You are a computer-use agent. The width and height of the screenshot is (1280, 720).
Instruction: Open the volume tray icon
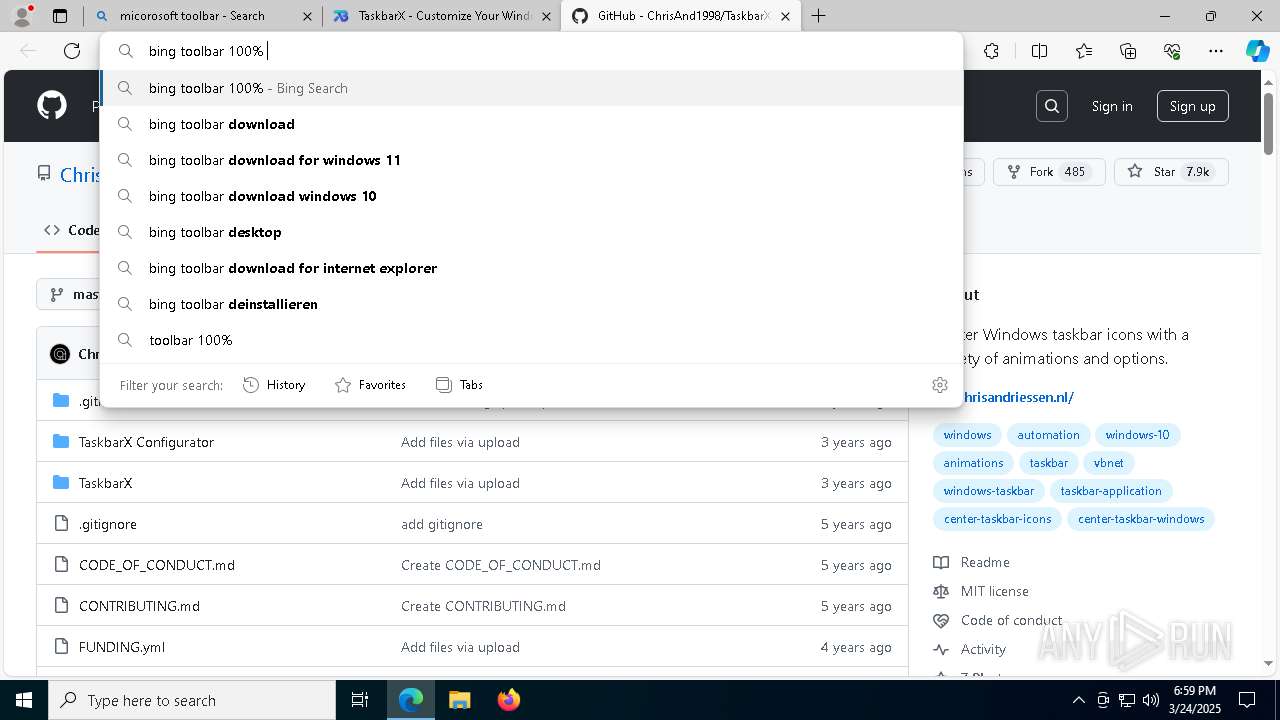tap(1150, 700)
